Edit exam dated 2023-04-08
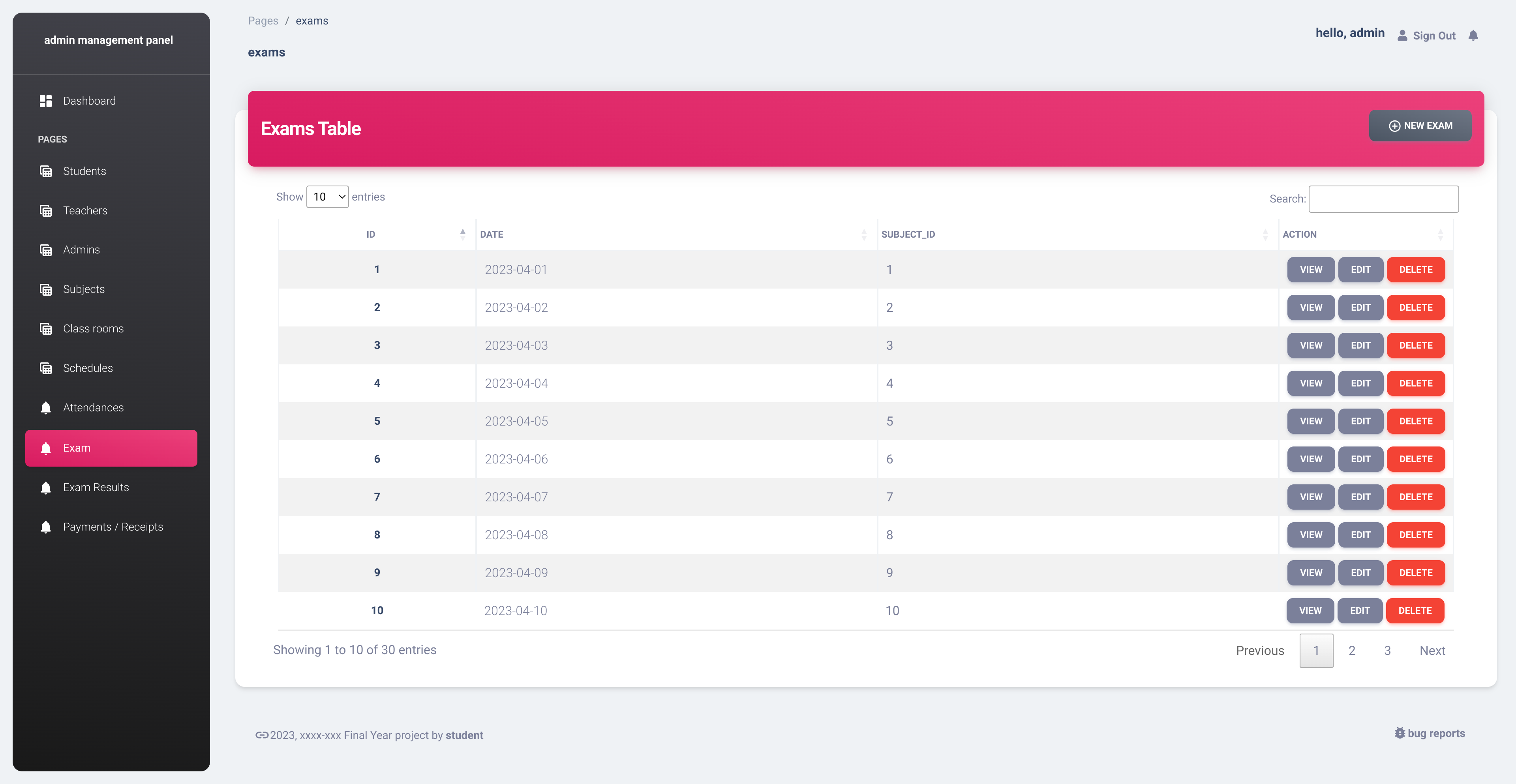Image resolution: width=1516 pixels, height=784 pixels. coord(1360,535)
